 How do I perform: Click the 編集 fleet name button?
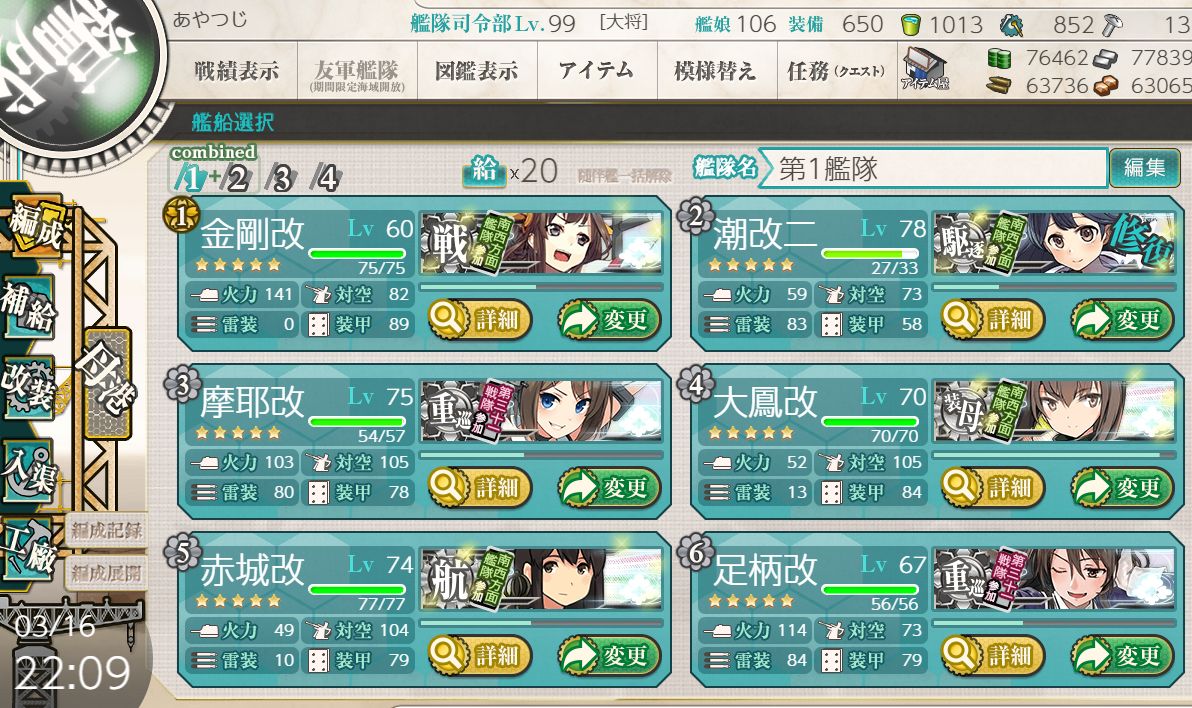click(x=1144, y=167)
